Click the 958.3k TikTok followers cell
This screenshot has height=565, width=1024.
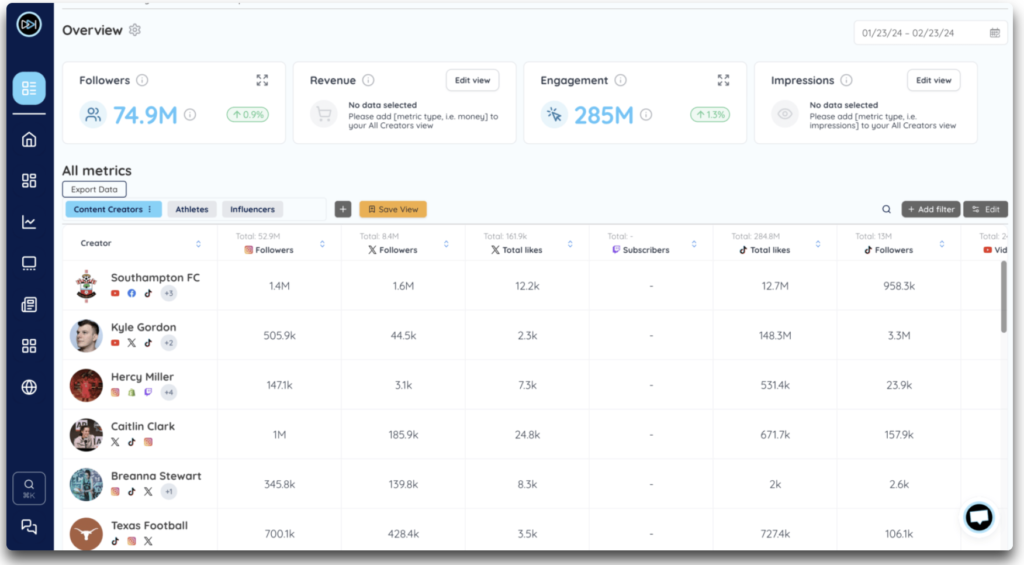pos(899,286)
